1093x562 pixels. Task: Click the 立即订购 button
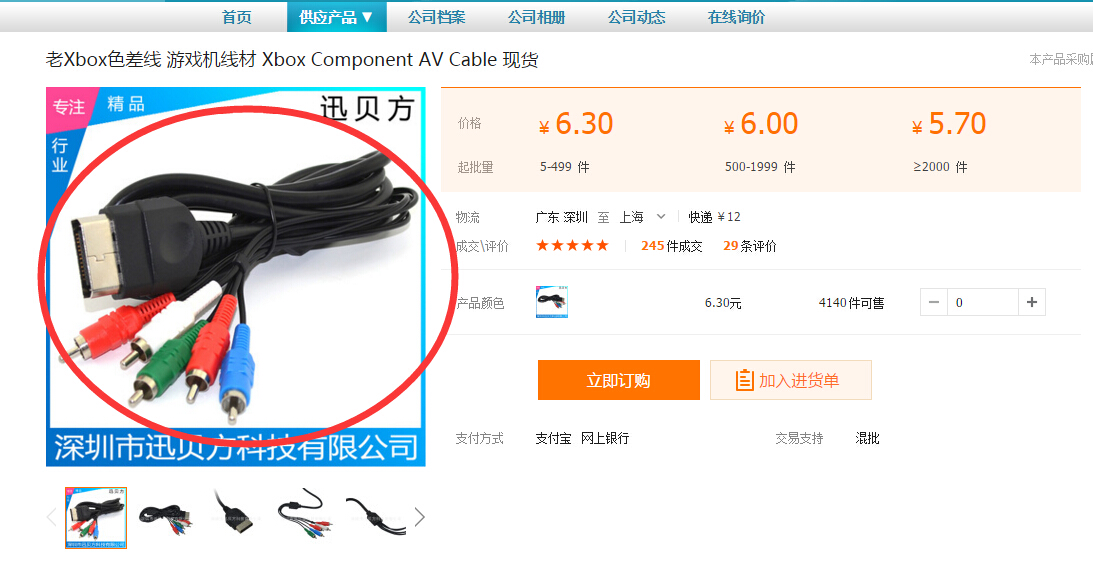tap(618, 380)
